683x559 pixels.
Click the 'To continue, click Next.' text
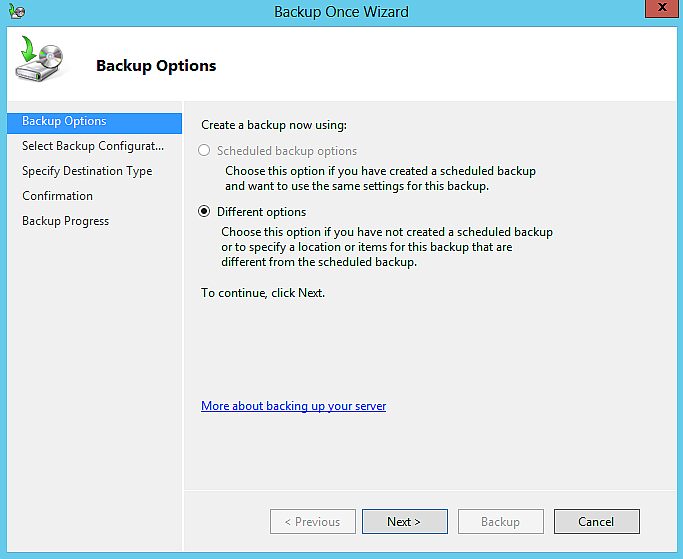click(x=263, y=293)
